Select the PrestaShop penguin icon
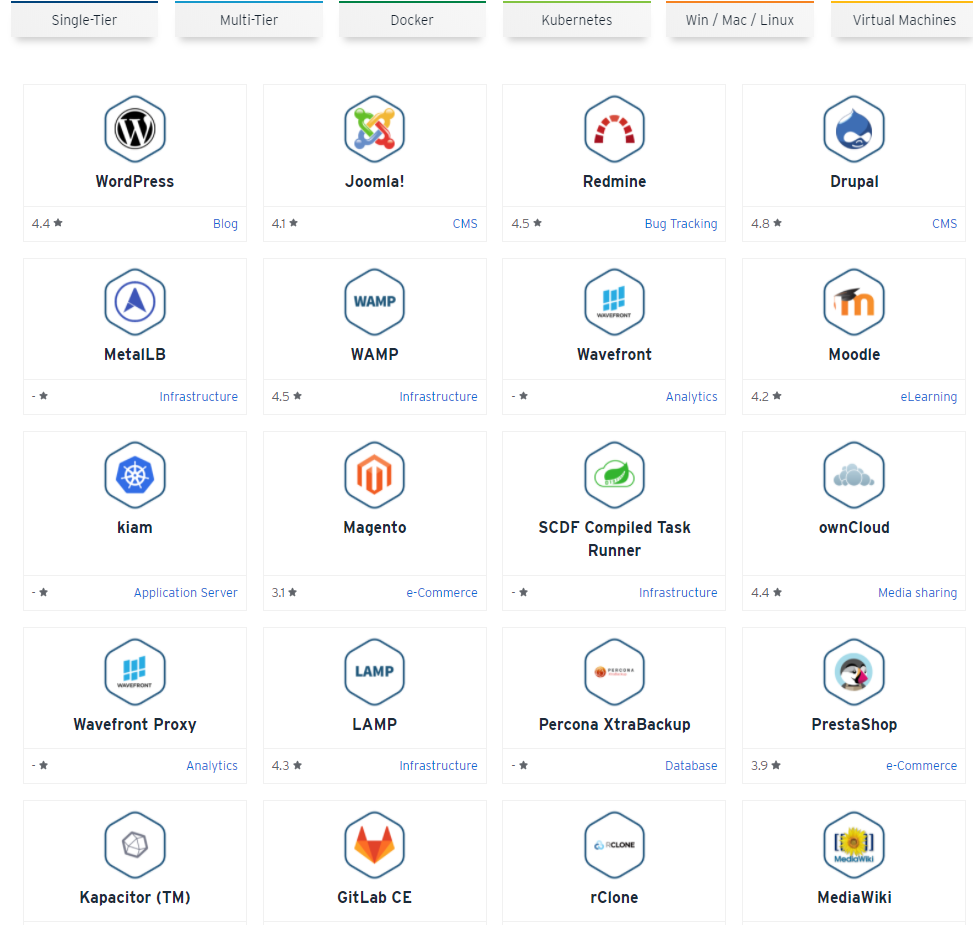The image size is (973, 925). 854,672
